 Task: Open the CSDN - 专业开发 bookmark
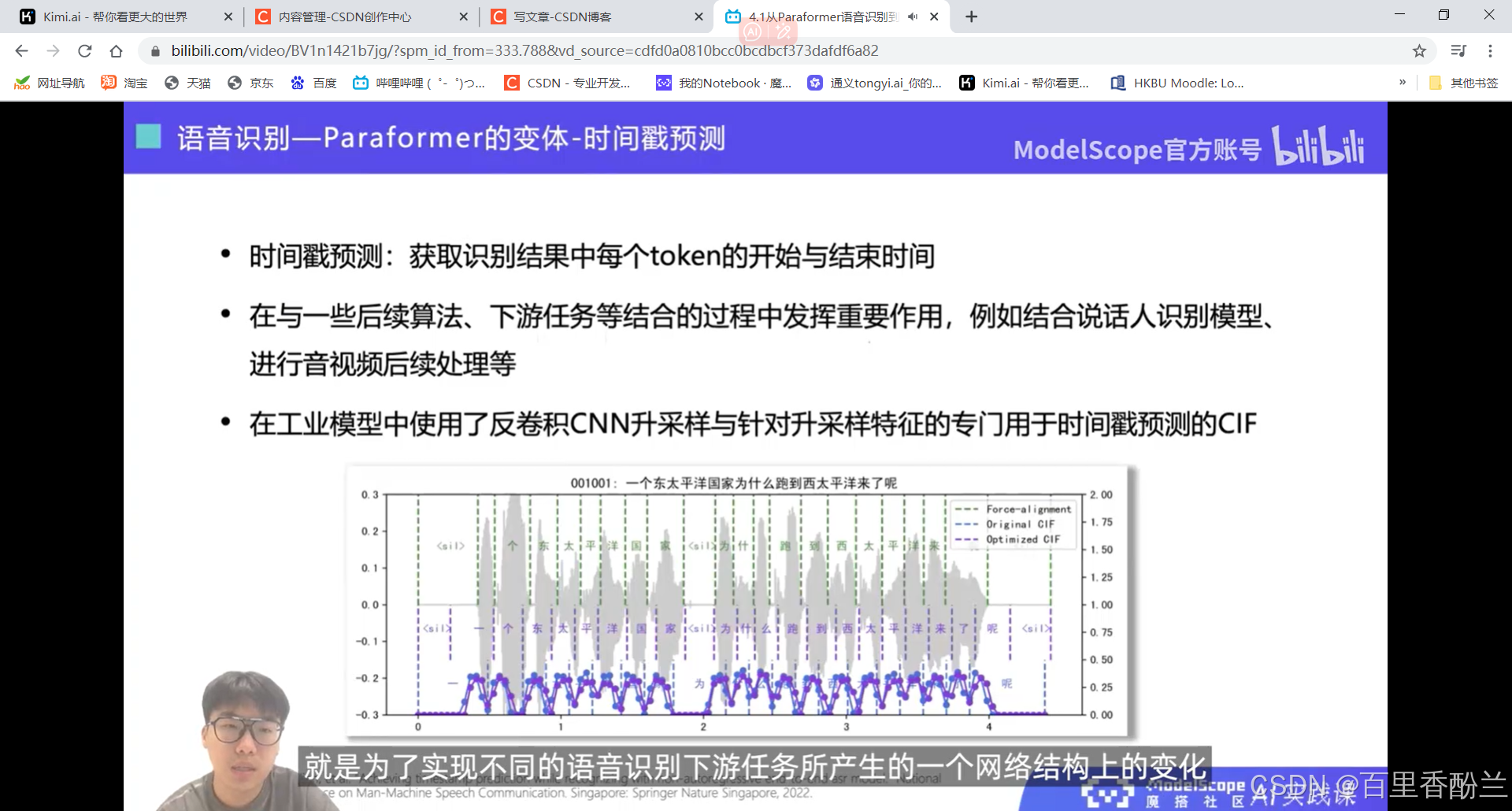(568, 83)
